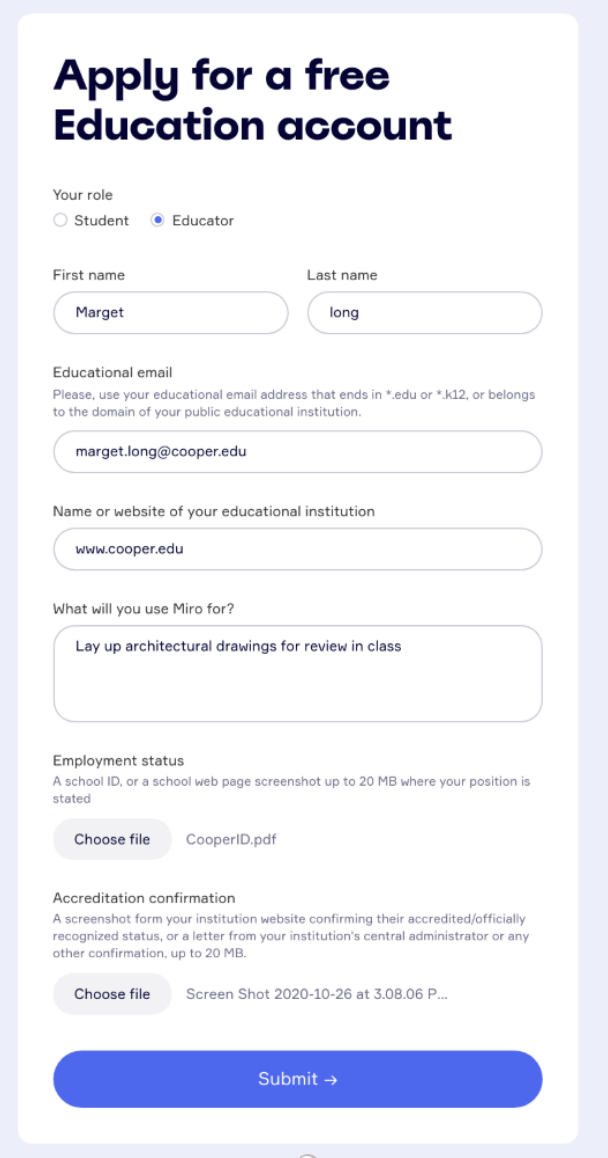This screenshot has width=608, height=1158.
Task: Click the 'Accreditation confirmation' section label
Action: point(144,899)
